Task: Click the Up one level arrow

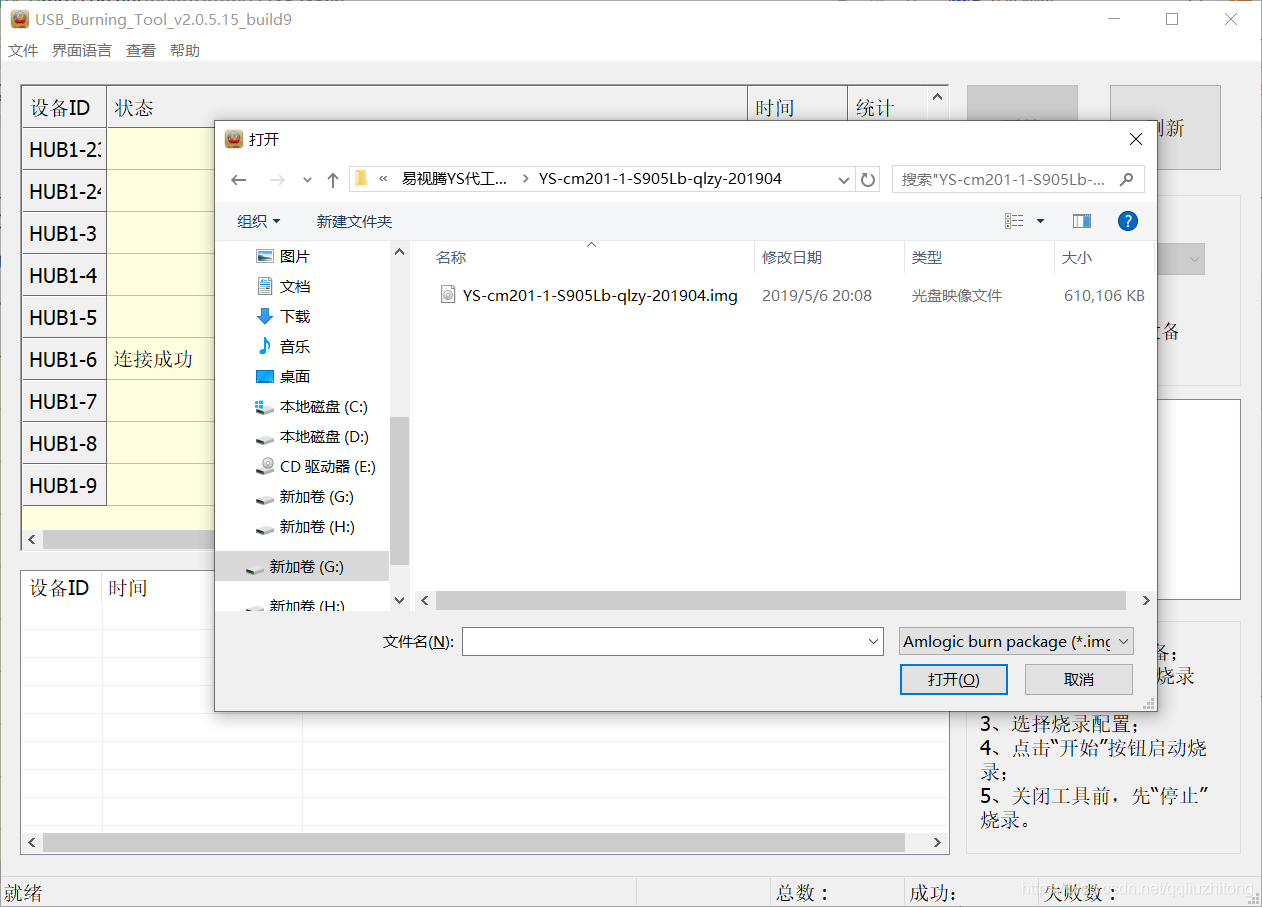Action: tap(333, 180)
